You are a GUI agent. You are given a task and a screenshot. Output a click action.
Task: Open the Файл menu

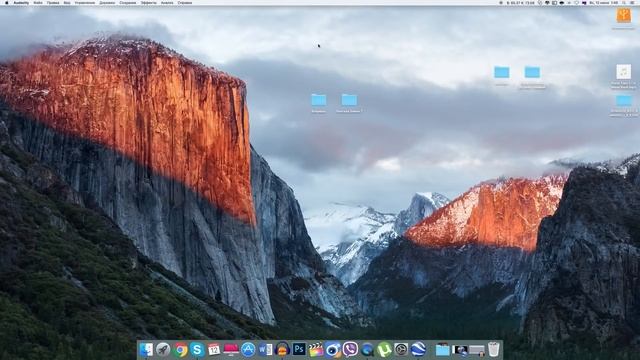point(38,3)
